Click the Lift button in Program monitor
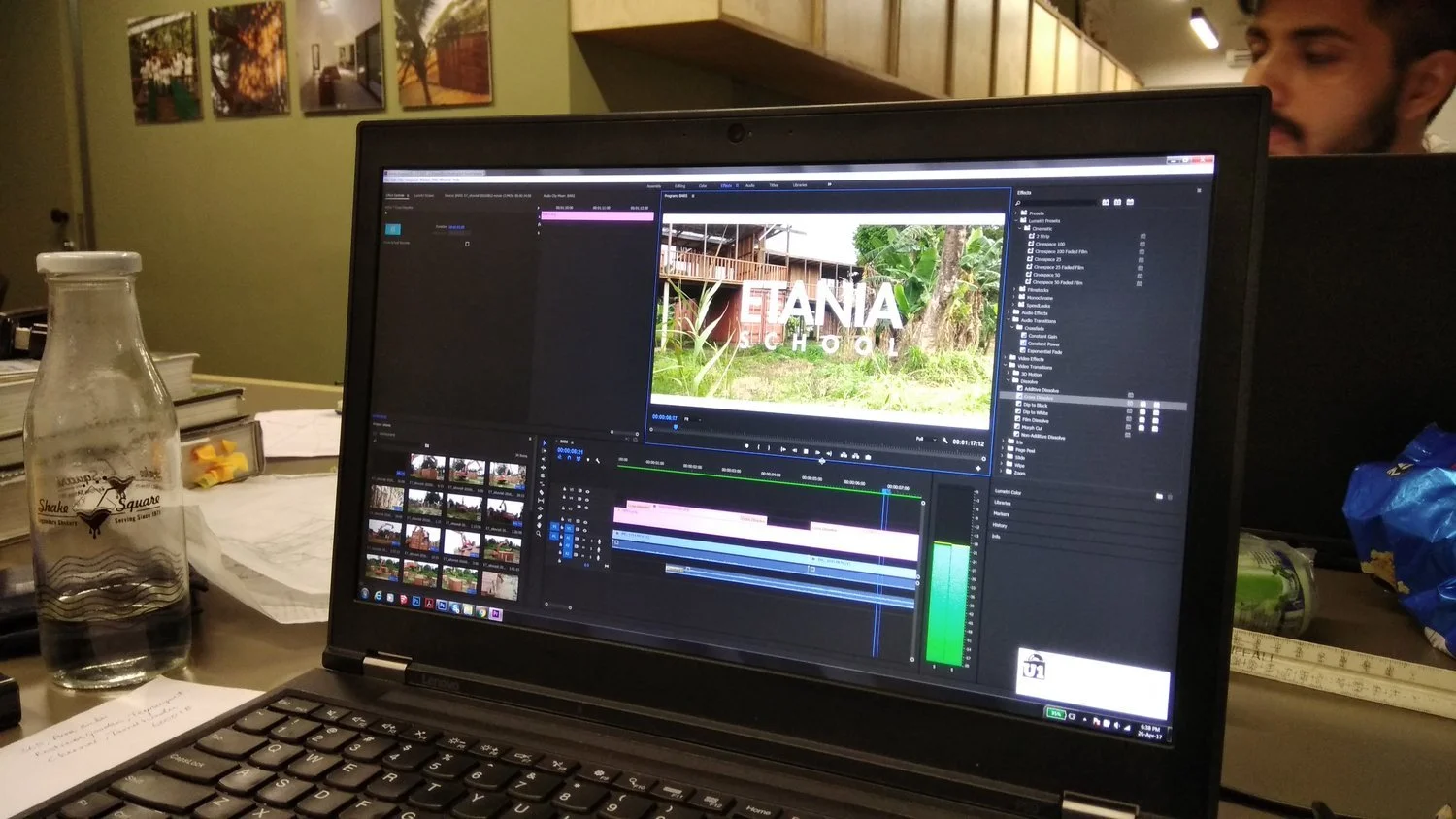The height and width of the screenshot is (819, 1456). (x=844, y=455)
